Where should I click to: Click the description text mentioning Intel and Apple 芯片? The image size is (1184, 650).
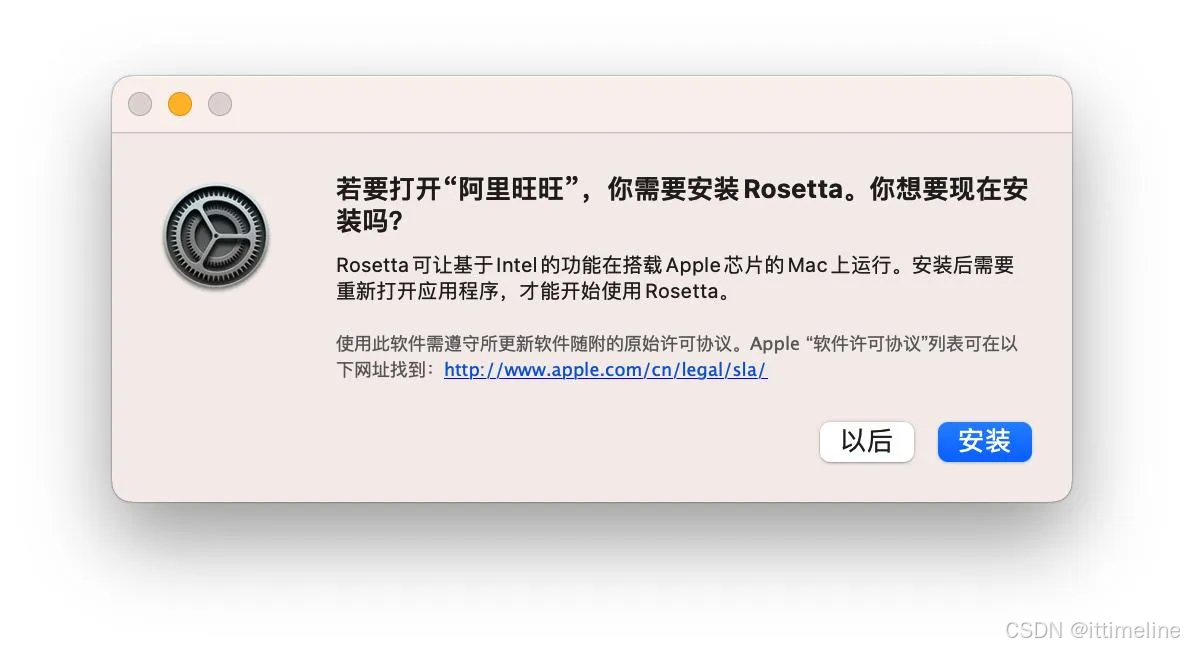(x=674, y=278)
